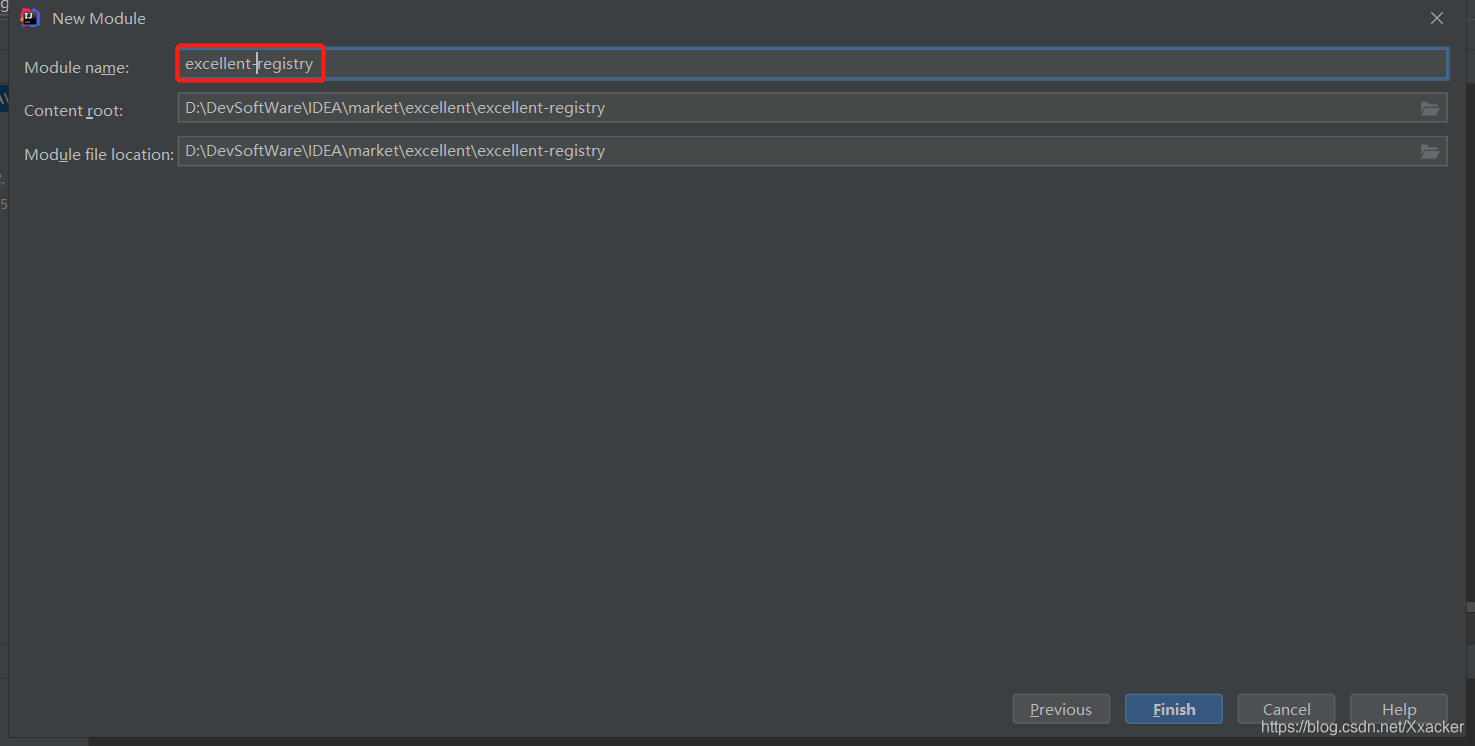This screenshot has height=746, width=1475.
Task: Click the Module name input field
Action: 812,64
